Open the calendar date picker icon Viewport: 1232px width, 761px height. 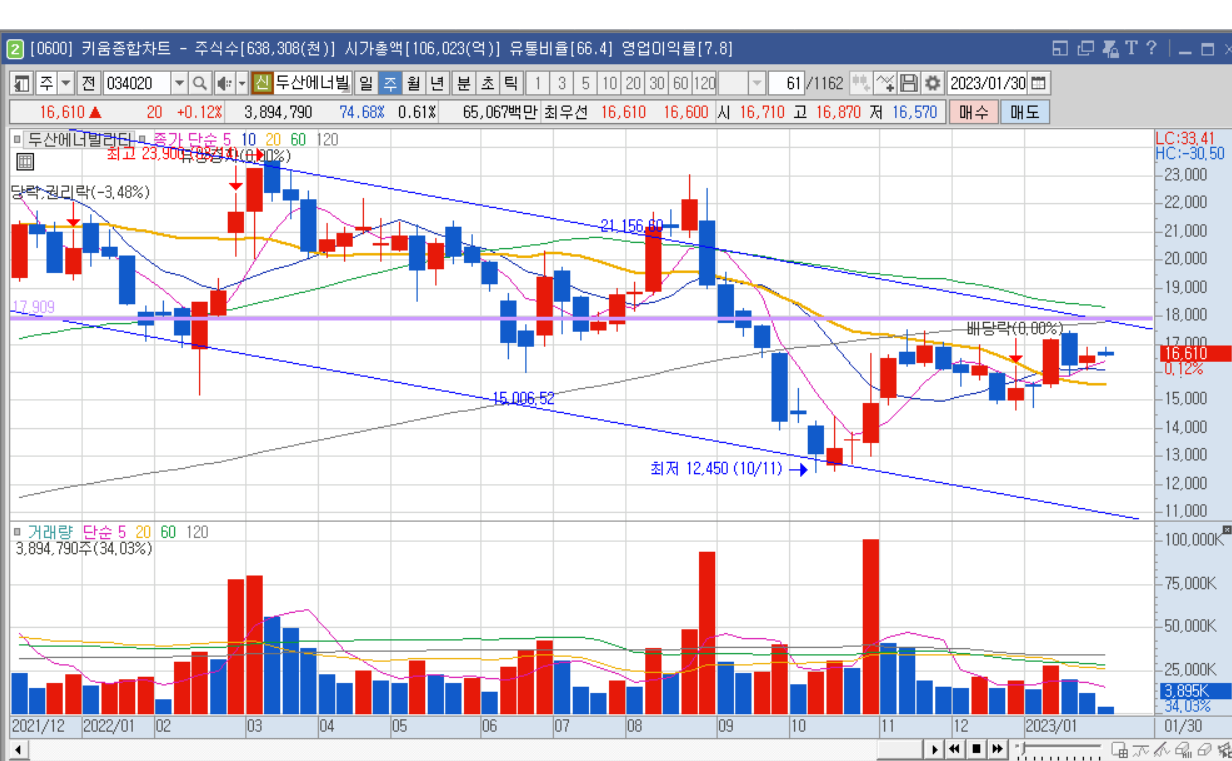tap(1039, 83)
